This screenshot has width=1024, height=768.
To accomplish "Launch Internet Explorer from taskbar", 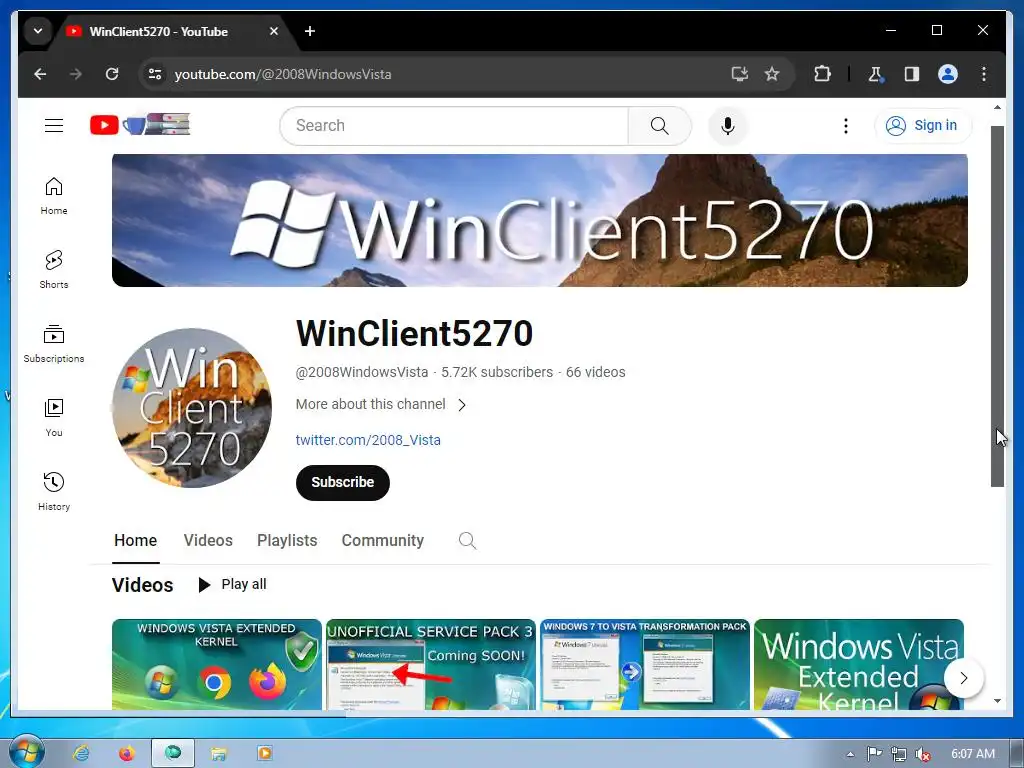I will pos(82,754).
